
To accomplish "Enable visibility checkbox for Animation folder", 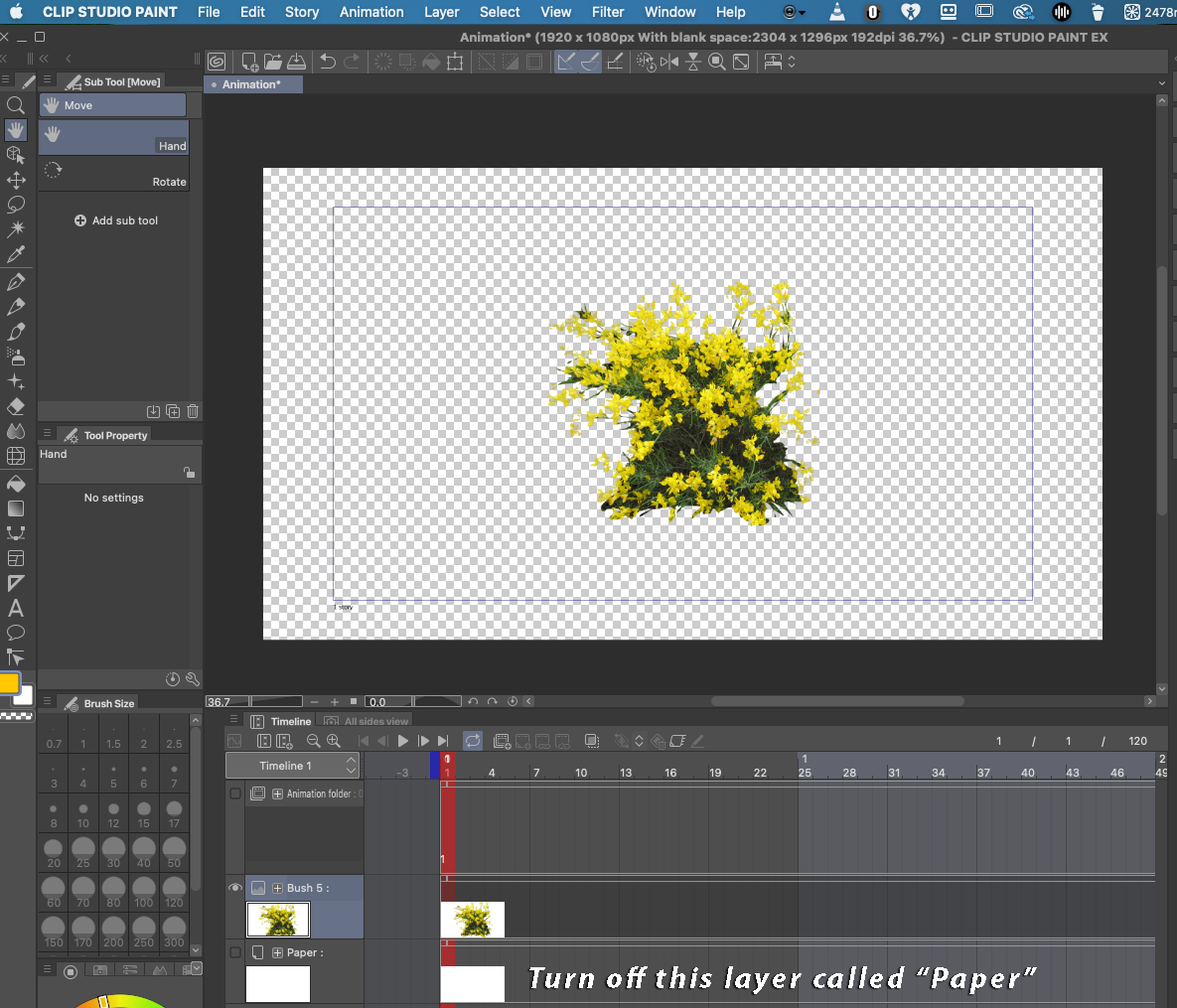I will pyautogui.click(x=235, y=793).
